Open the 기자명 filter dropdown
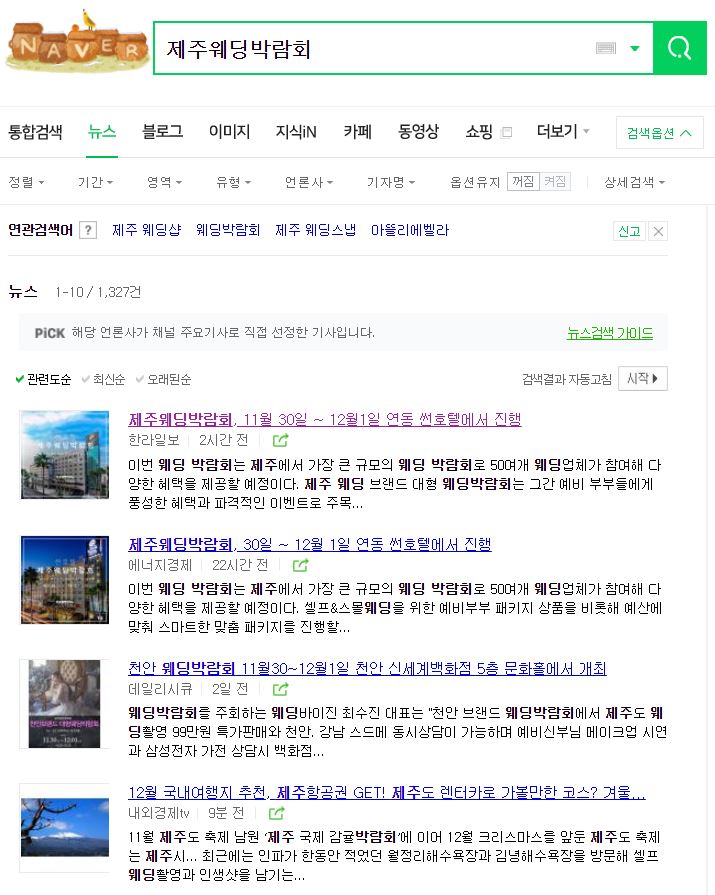 [391, 182]
